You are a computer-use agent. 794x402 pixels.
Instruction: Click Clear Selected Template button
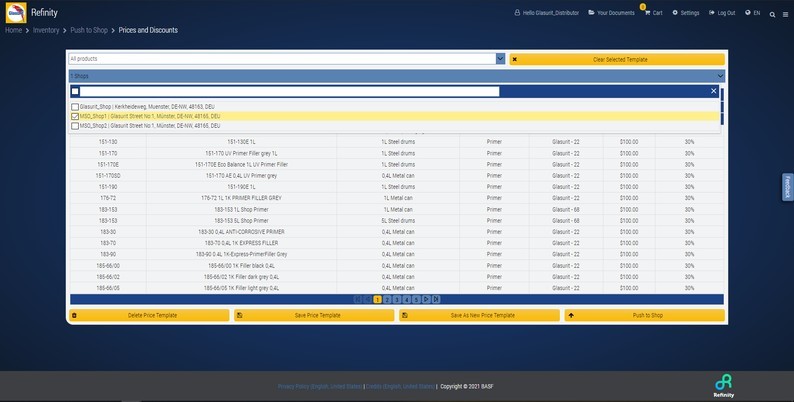pos(617,59)
